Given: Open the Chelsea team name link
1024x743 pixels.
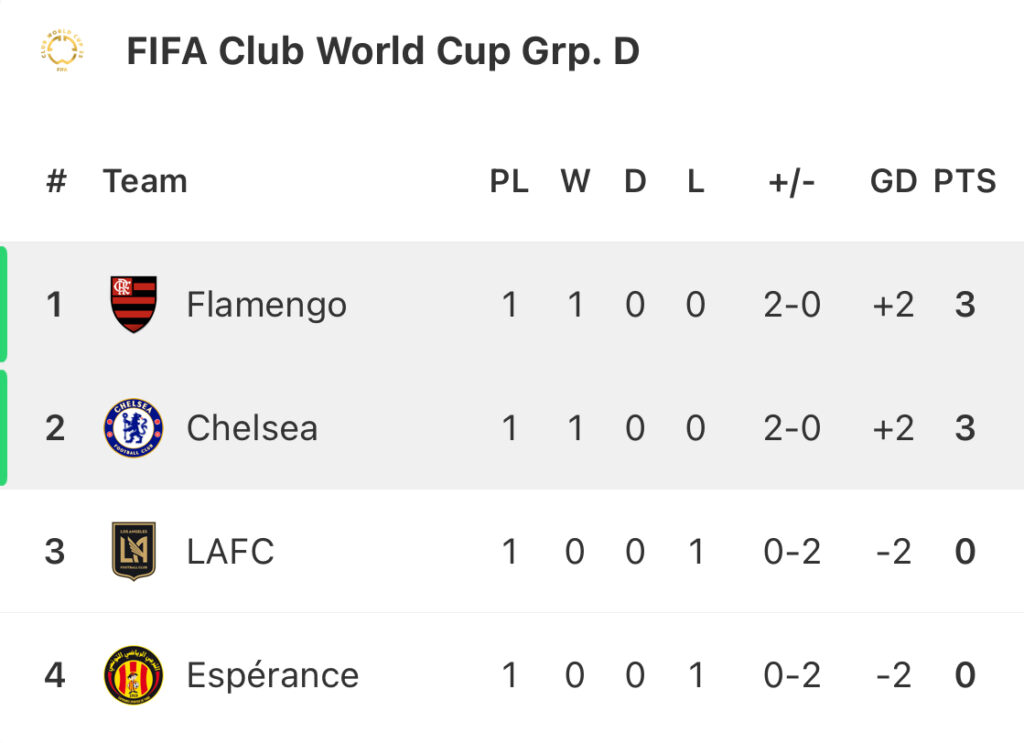Looking at the screenshot, I should click(252, 428).
